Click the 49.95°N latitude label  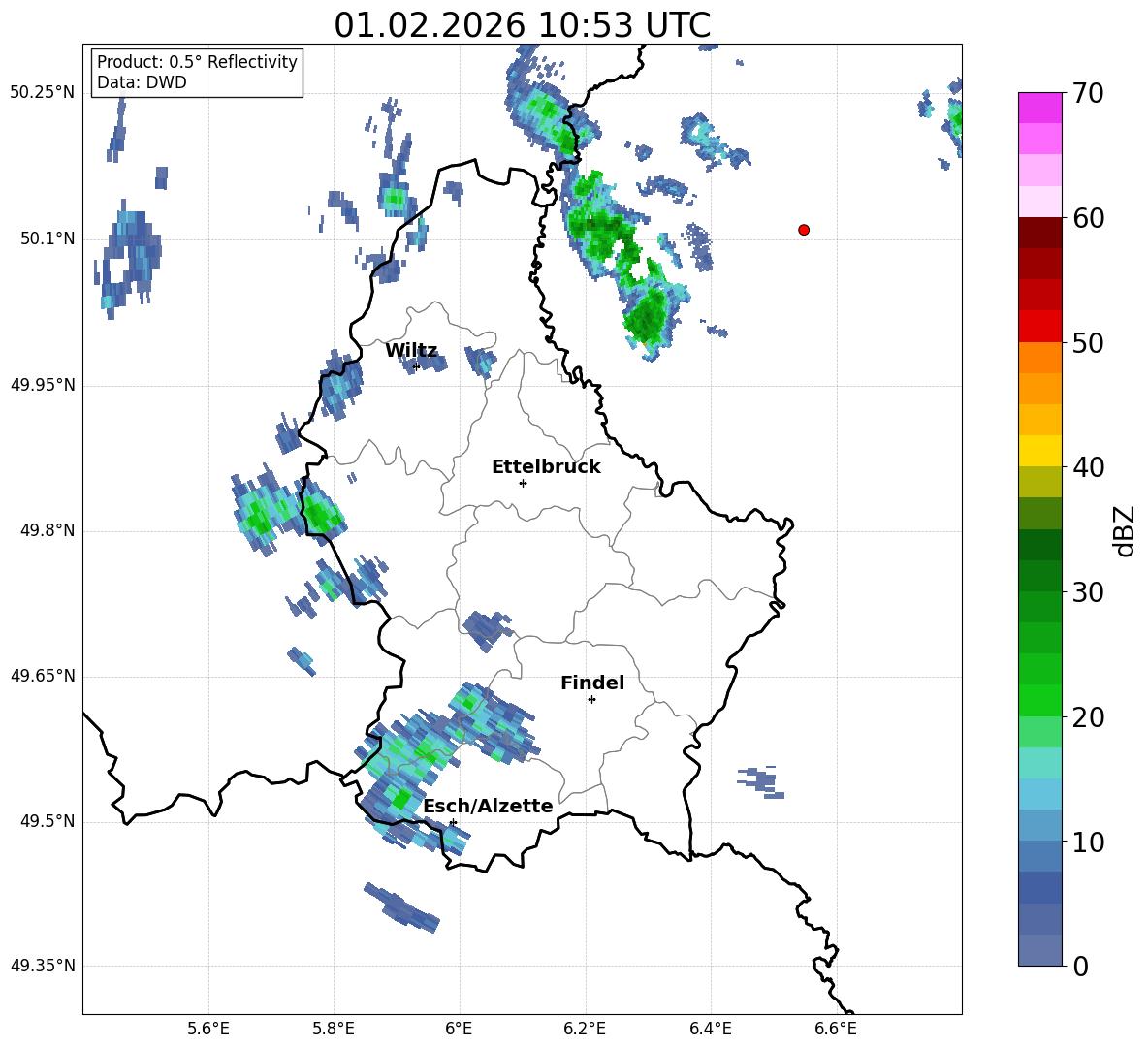(43, 385)
